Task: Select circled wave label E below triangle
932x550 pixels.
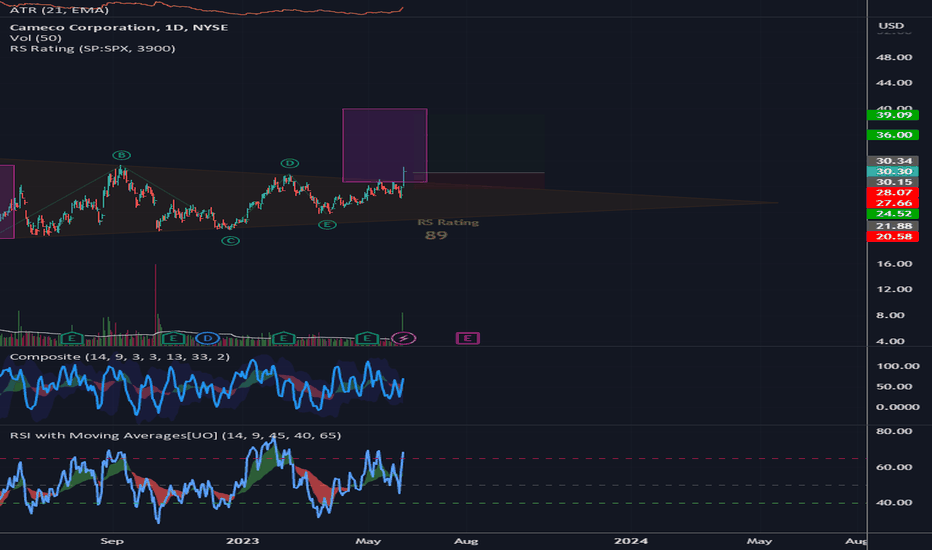Action: click(x=327, y=225)
